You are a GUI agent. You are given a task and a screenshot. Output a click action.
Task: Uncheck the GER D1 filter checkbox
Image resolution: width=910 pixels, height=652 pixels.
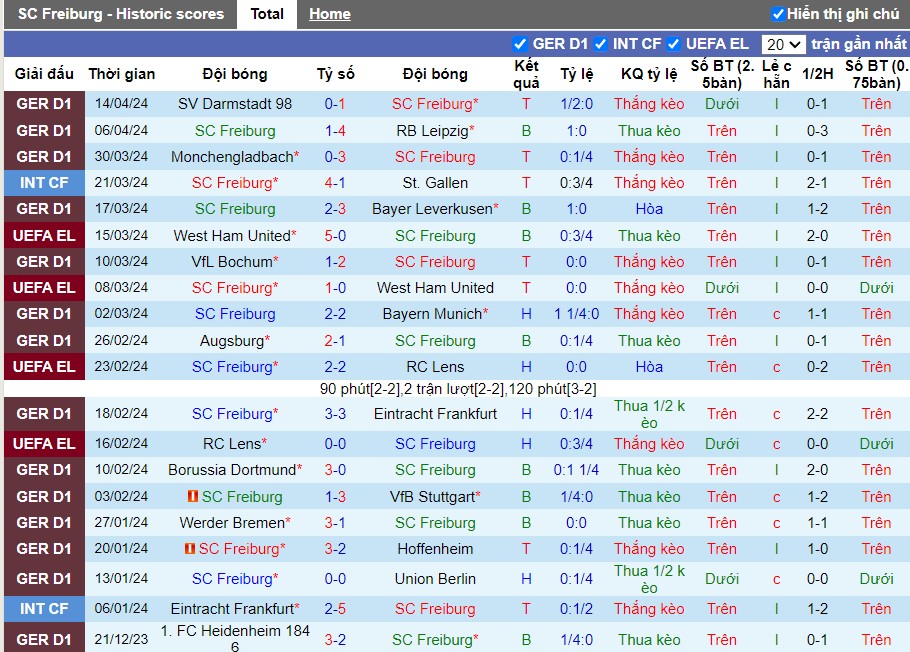pyautogui.click(x=520, y=44)
